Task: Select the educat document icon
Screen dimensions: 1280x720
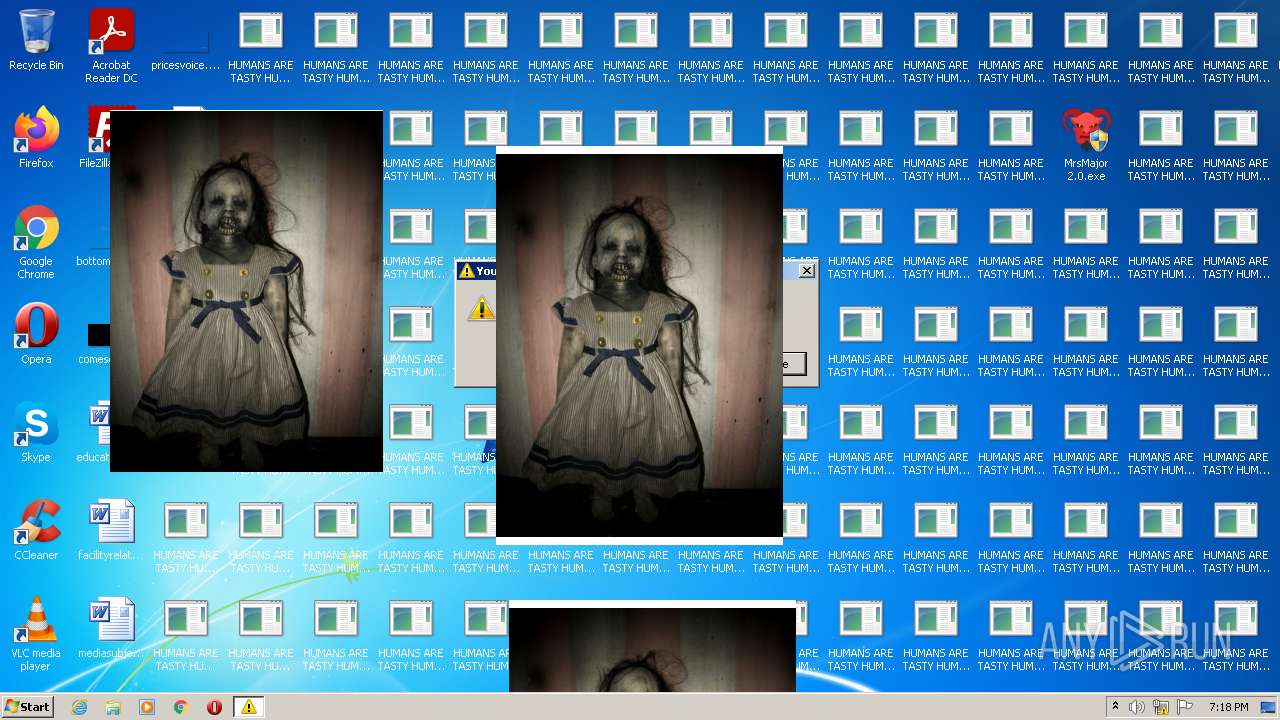Action: tap(96, 432)
